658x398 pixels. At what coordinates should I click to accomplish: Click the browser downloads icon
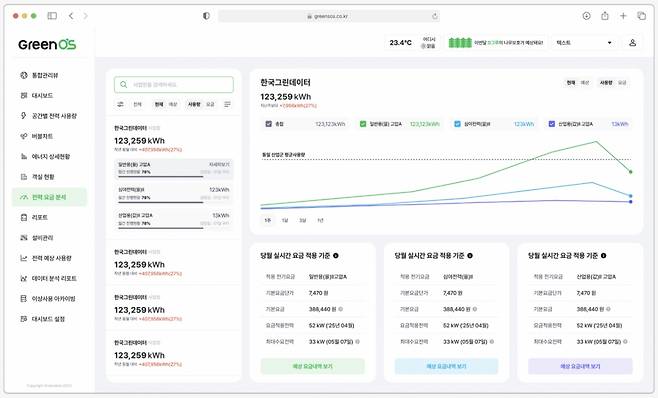(x=586, y=16)
